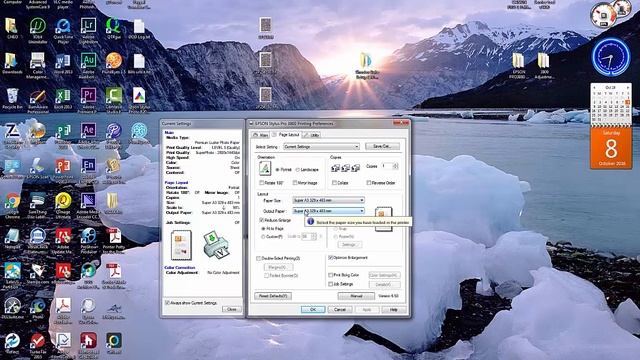Open the TurboTax desktop shortcut
Screen dimensions: 640x360
coord(38,344)
